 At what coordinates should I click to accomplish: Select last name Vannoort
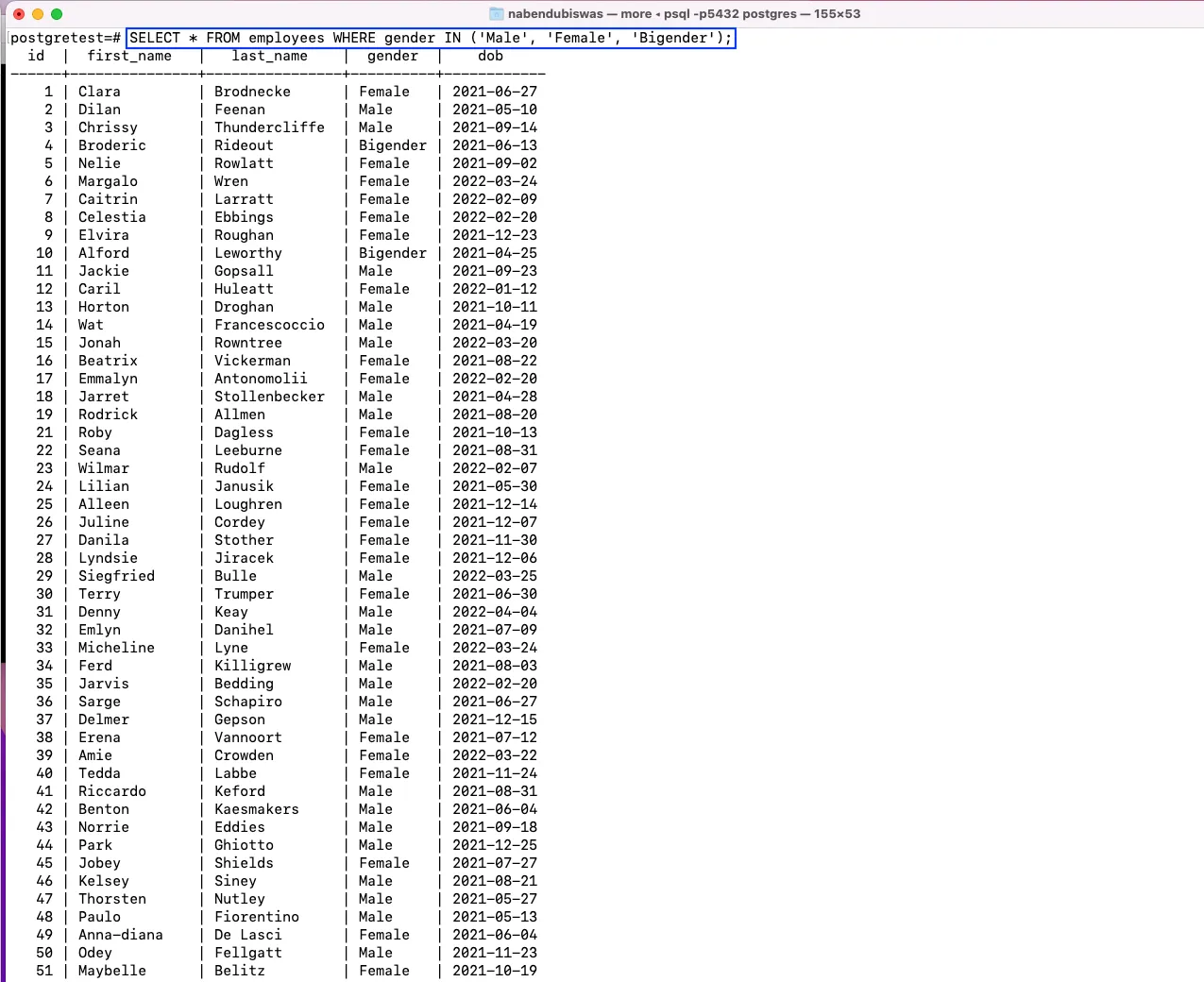pos(248,737)
